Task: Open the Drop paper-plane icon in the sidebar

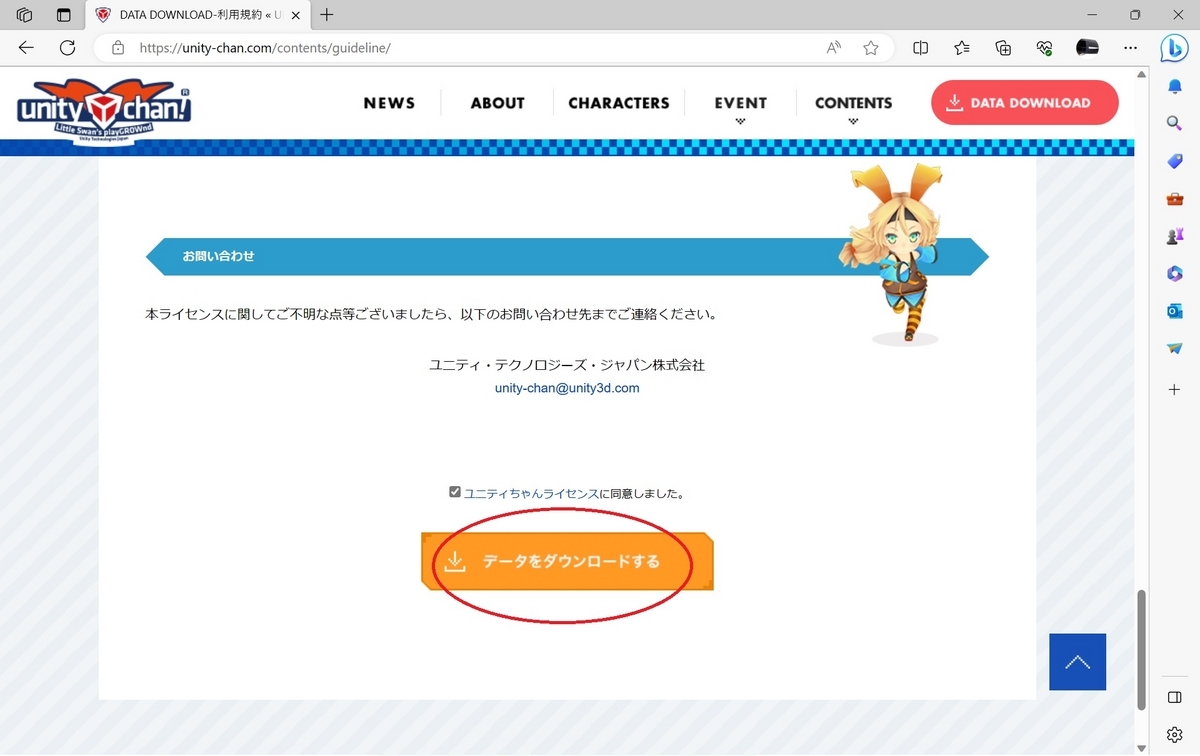Action: tap(1175, 348)
